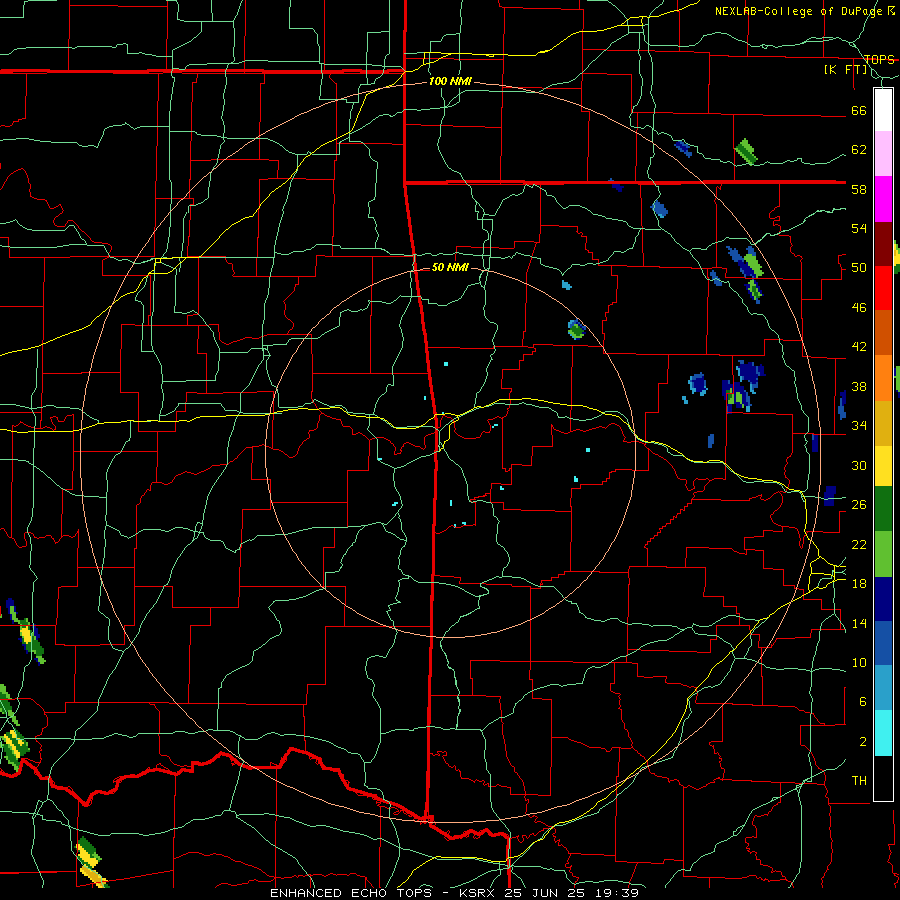The height and width of the screenshot is (900, 900).
Task: Select the dark red legend color band
Action: pyautogui.click(x=883, y=243)
